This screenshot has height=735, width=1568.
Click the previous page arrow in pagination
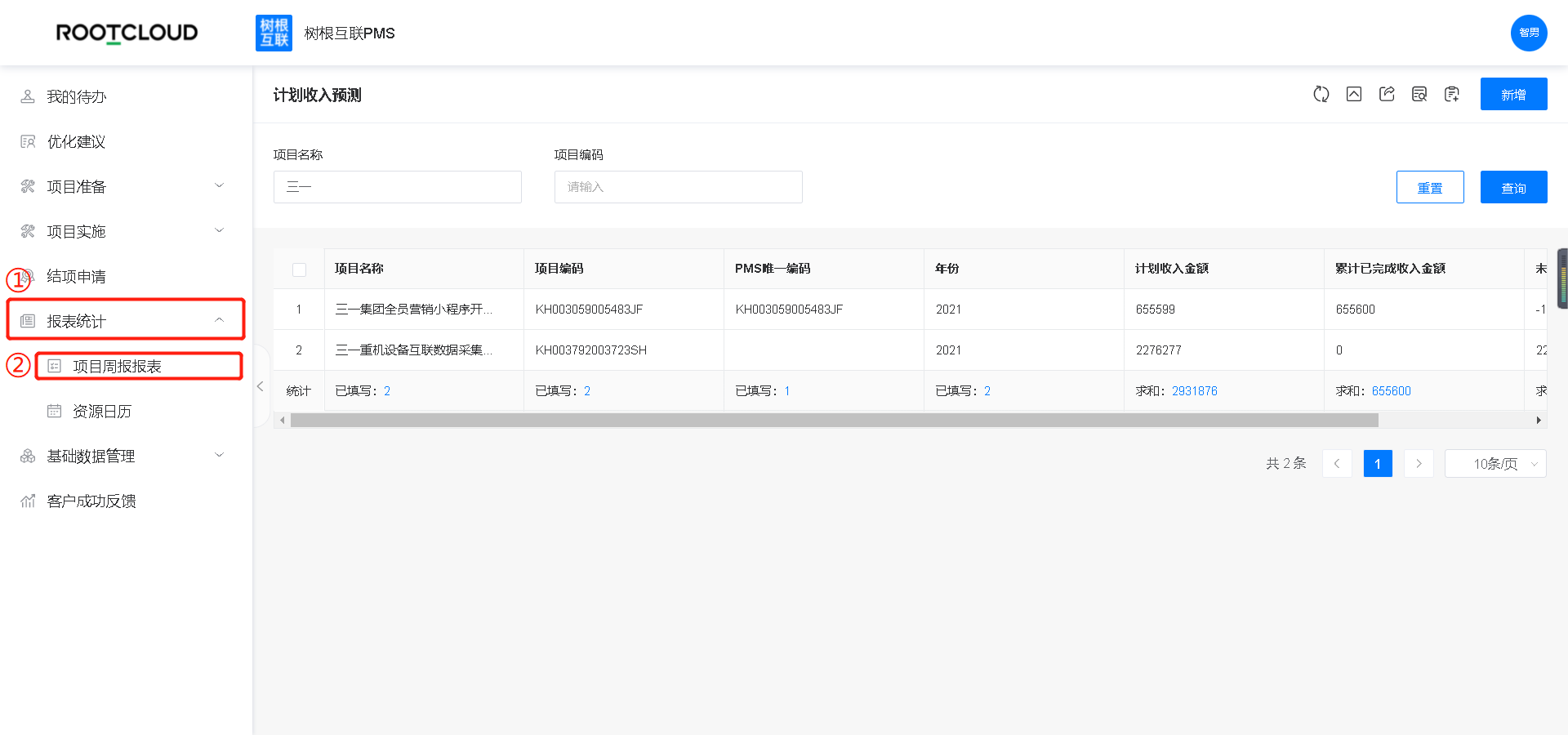(x=1337, y=464)
